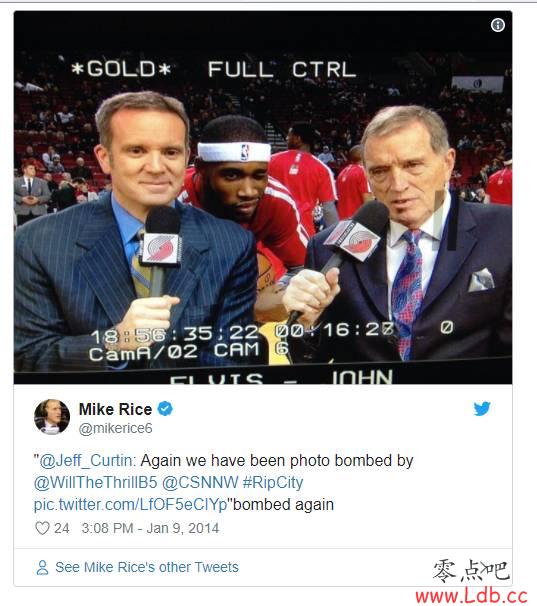Open the embedded broadcast photo
Screen dimensions: 537x606
coord(263,197)
